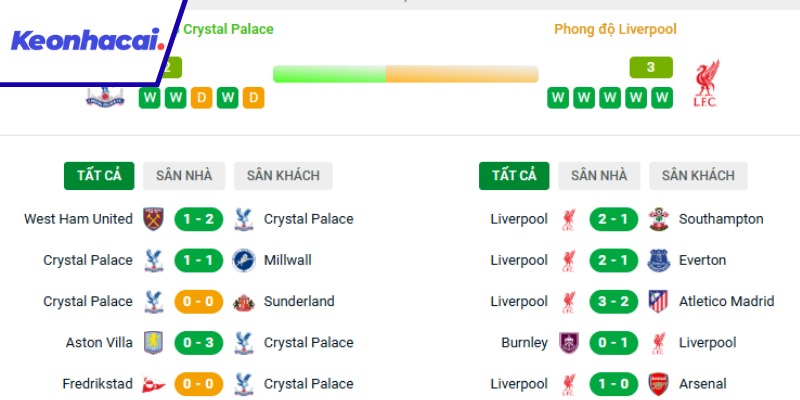This screenshot has width=800, height=400.
Task: Open the Liverpool 3 - 2 Atletico score
Action: pos(613,301)
